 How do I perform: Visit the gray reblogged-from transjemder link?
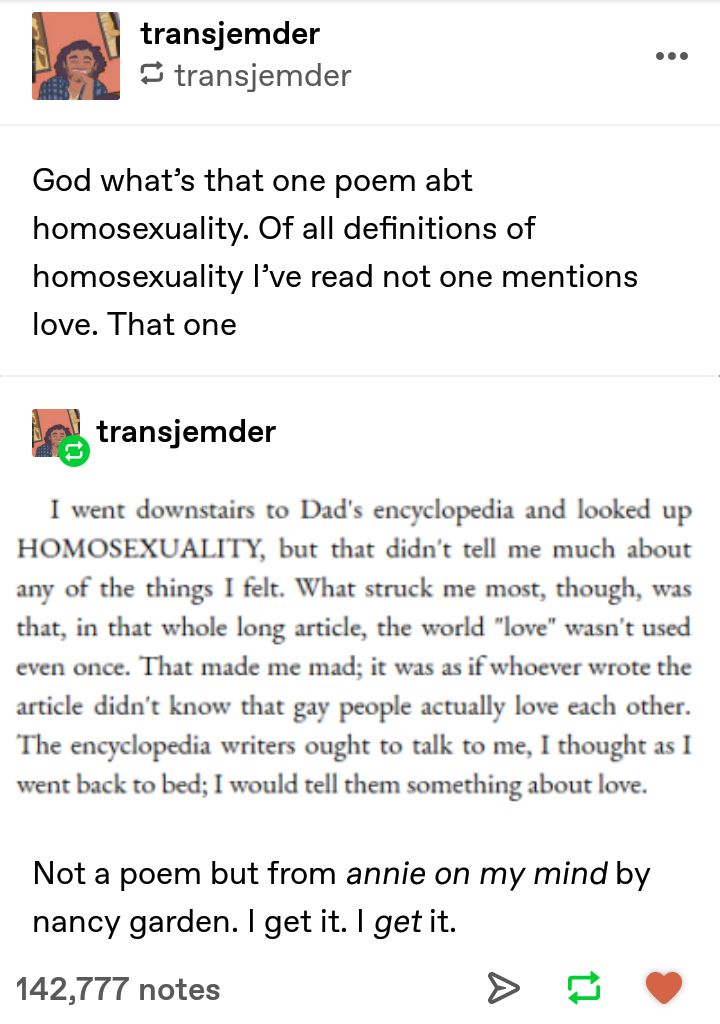click(263, 76)
